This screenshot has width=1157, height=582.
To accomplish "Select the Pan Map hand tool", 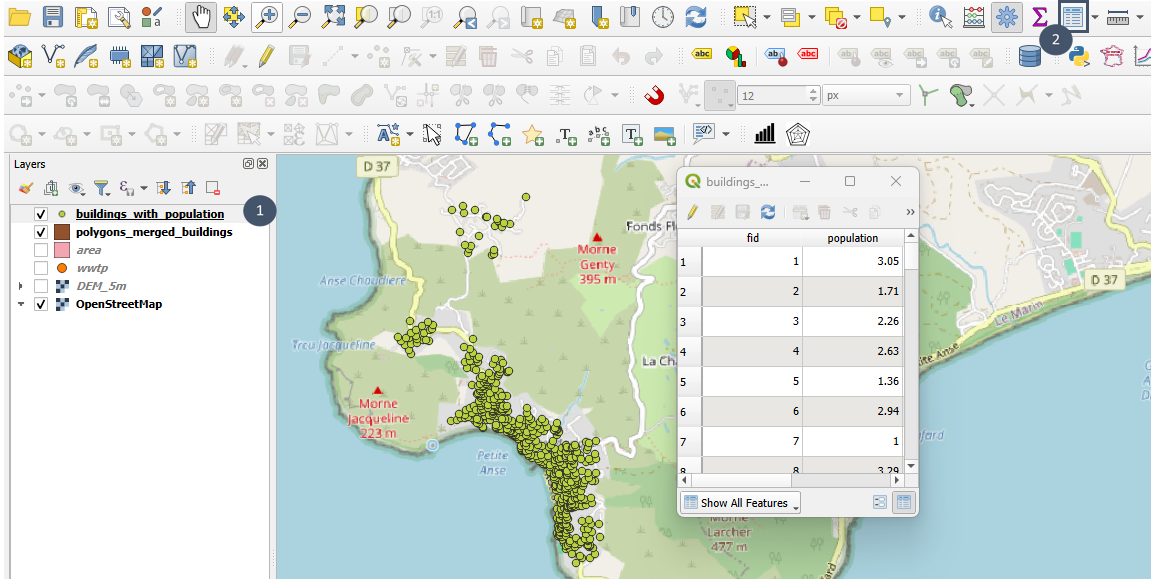I will pyautogui.click(x=200, y=17).
